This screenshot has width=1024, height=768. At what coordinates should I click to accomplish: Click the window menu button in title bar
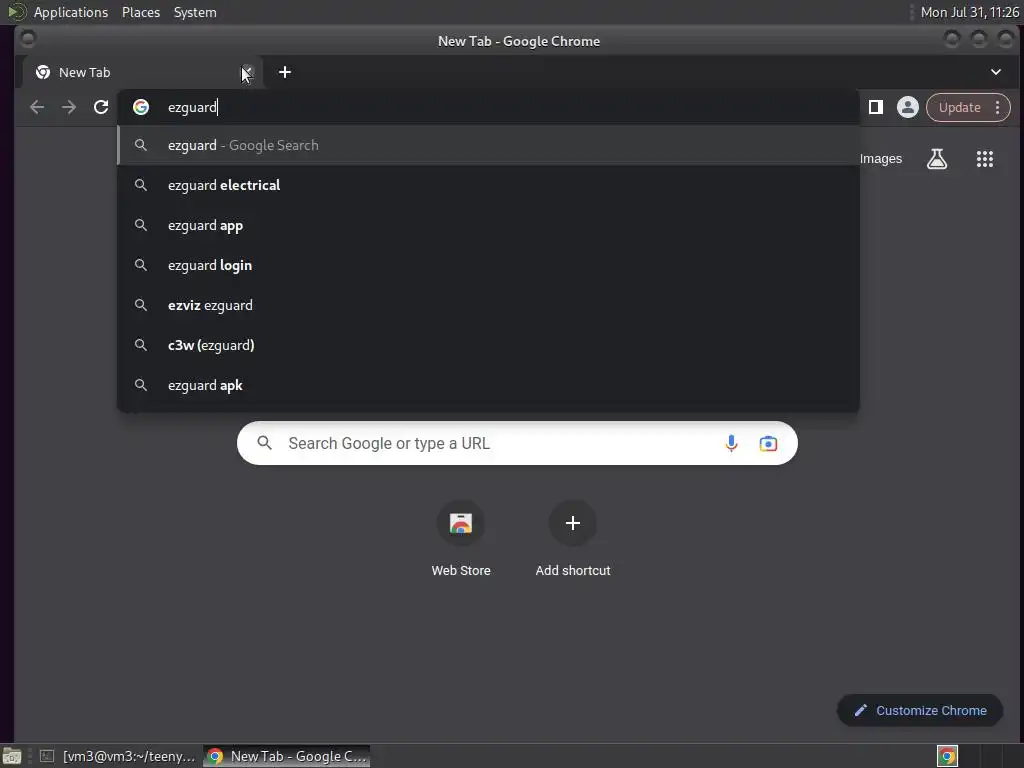pyautogui.click(x=27, y=39)
